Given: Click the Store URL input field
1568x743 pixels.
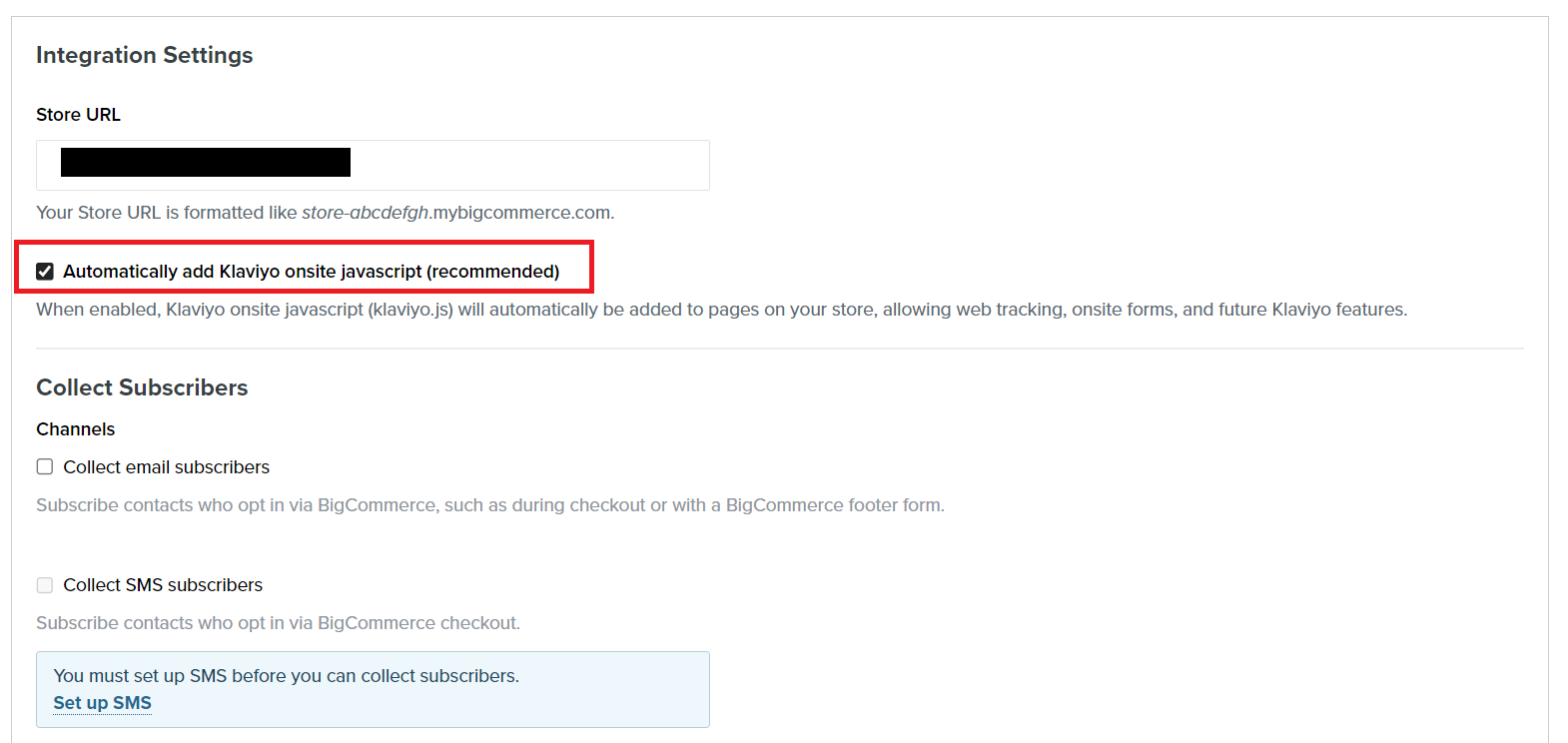Looking at the screenshot, I should pyautogui.click(x=373, y=165).
